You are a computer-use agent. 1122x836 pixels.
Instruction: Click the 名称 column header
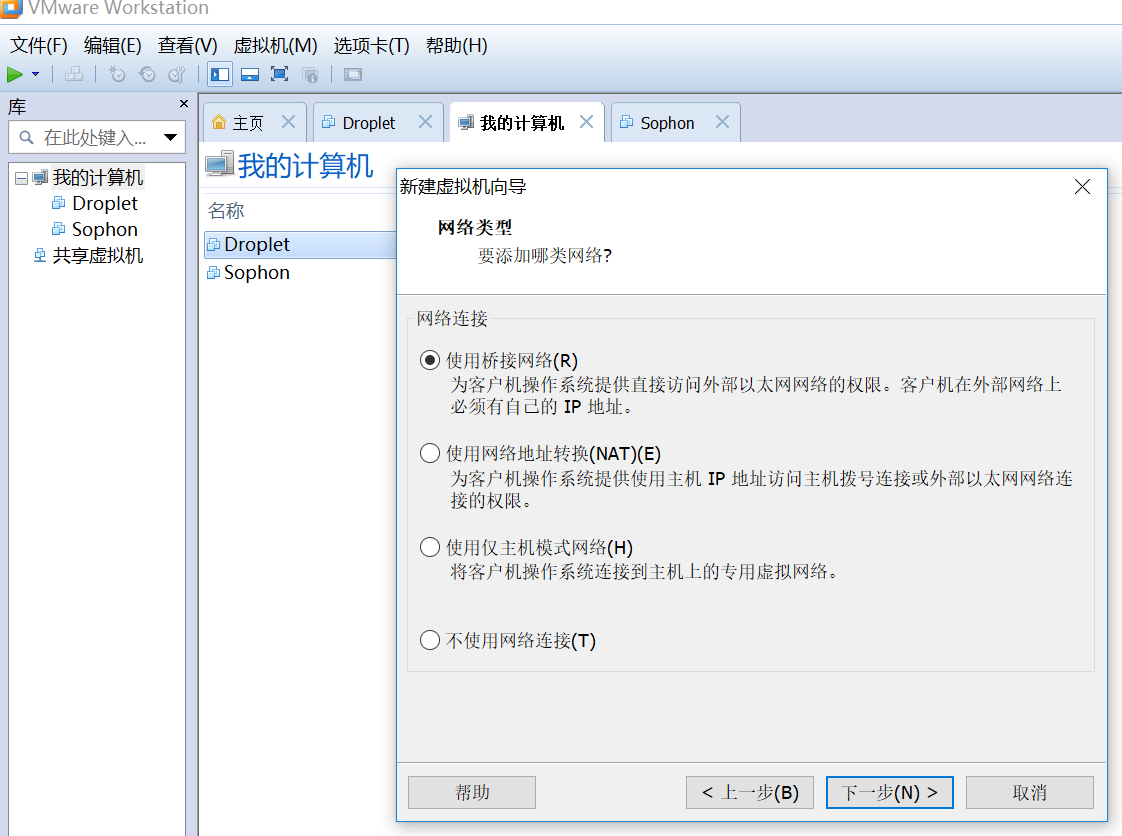[226, 210]
